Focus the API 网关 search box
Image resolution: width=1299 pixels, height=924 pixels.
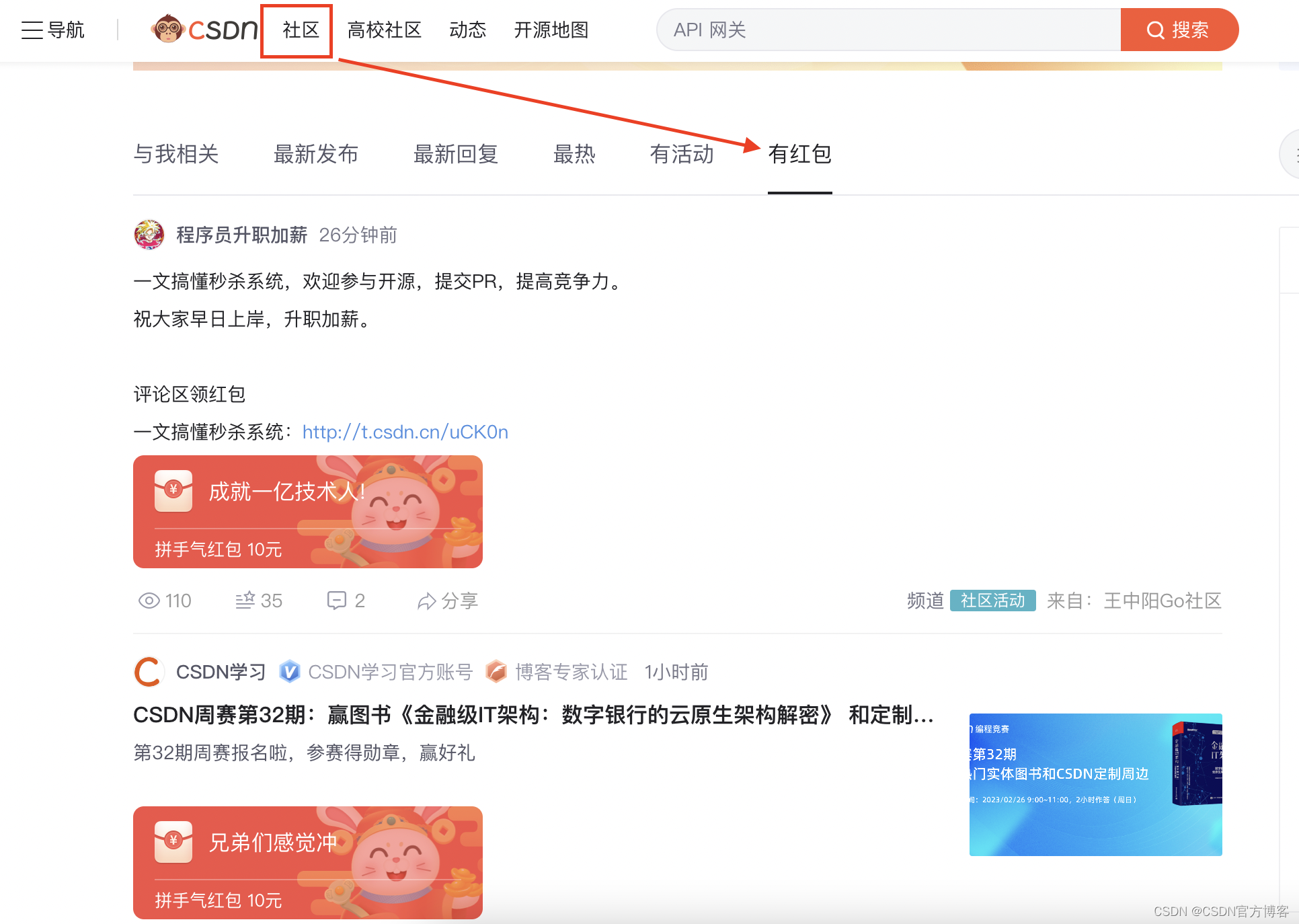coord(888,30)
